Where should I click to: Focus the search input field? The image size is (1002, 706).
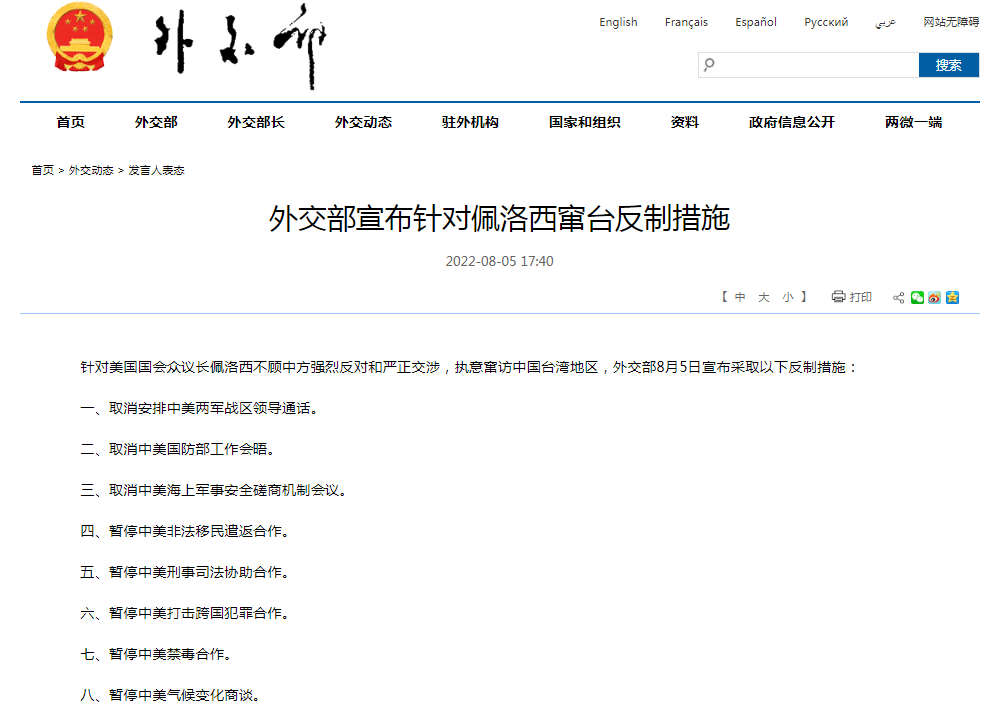pos(808,65)
